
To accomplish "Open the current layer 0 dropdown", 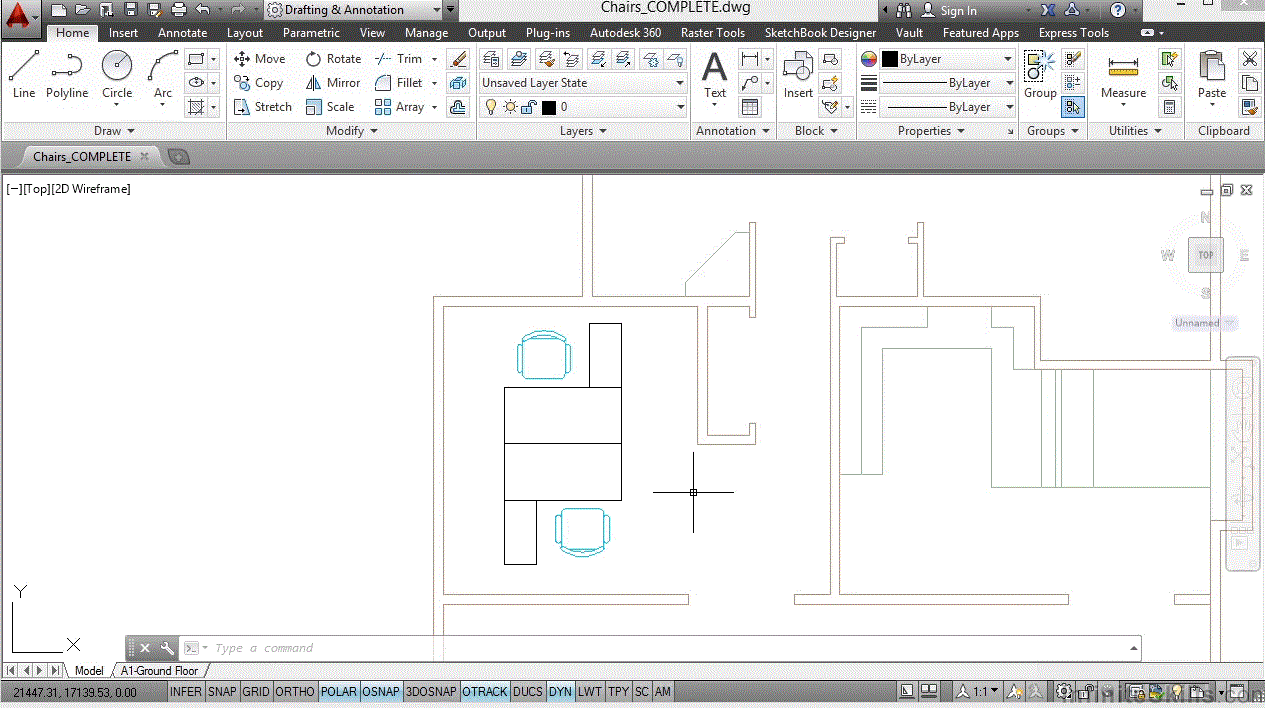I will (x=583, y=107).
